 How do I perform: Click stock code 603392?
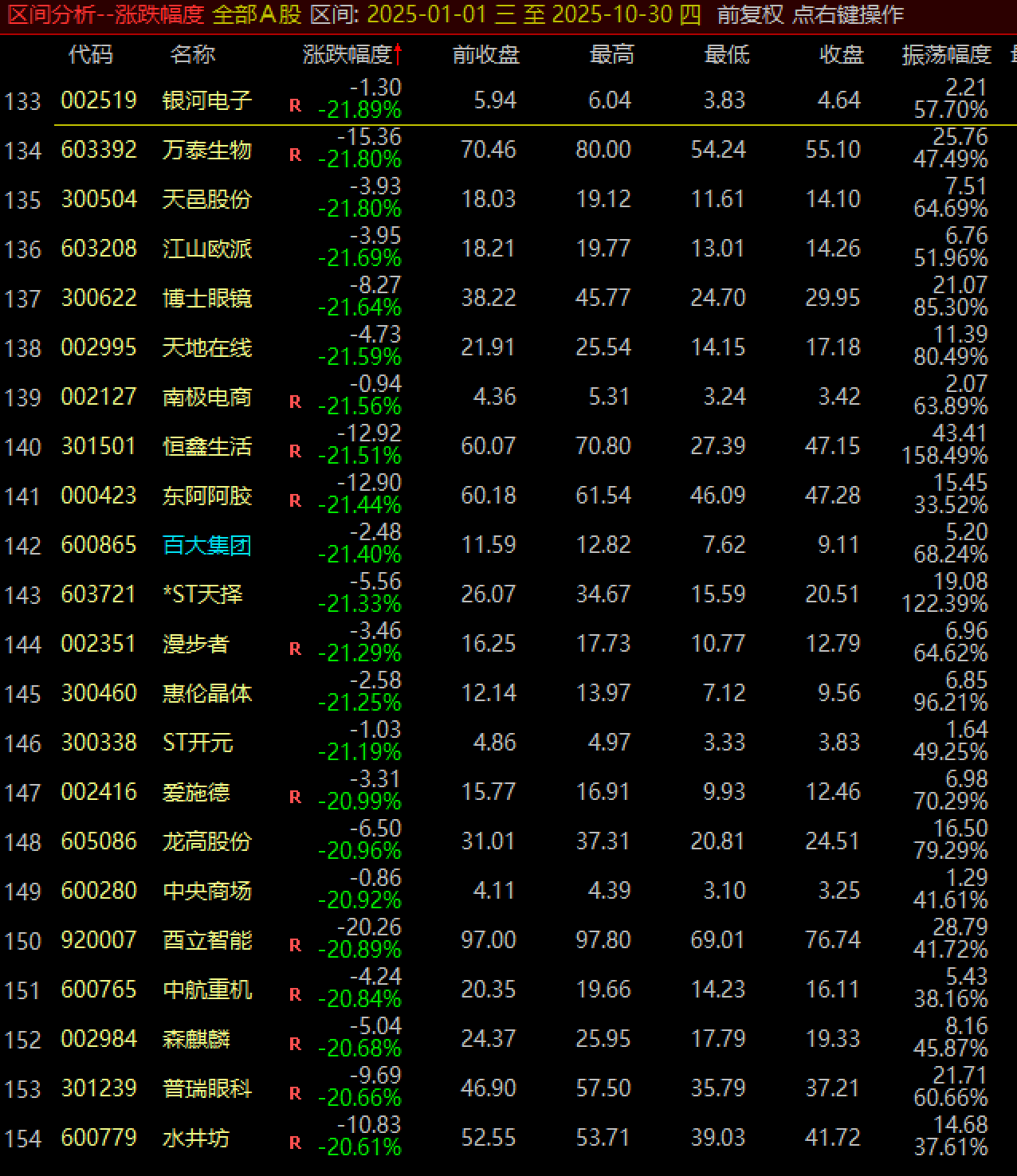99,150
